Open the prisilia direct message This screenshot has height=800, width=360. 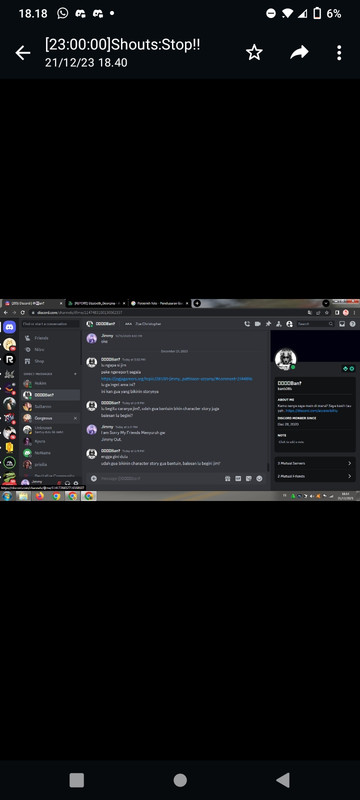pyautogui.click(x=50, y=465)
